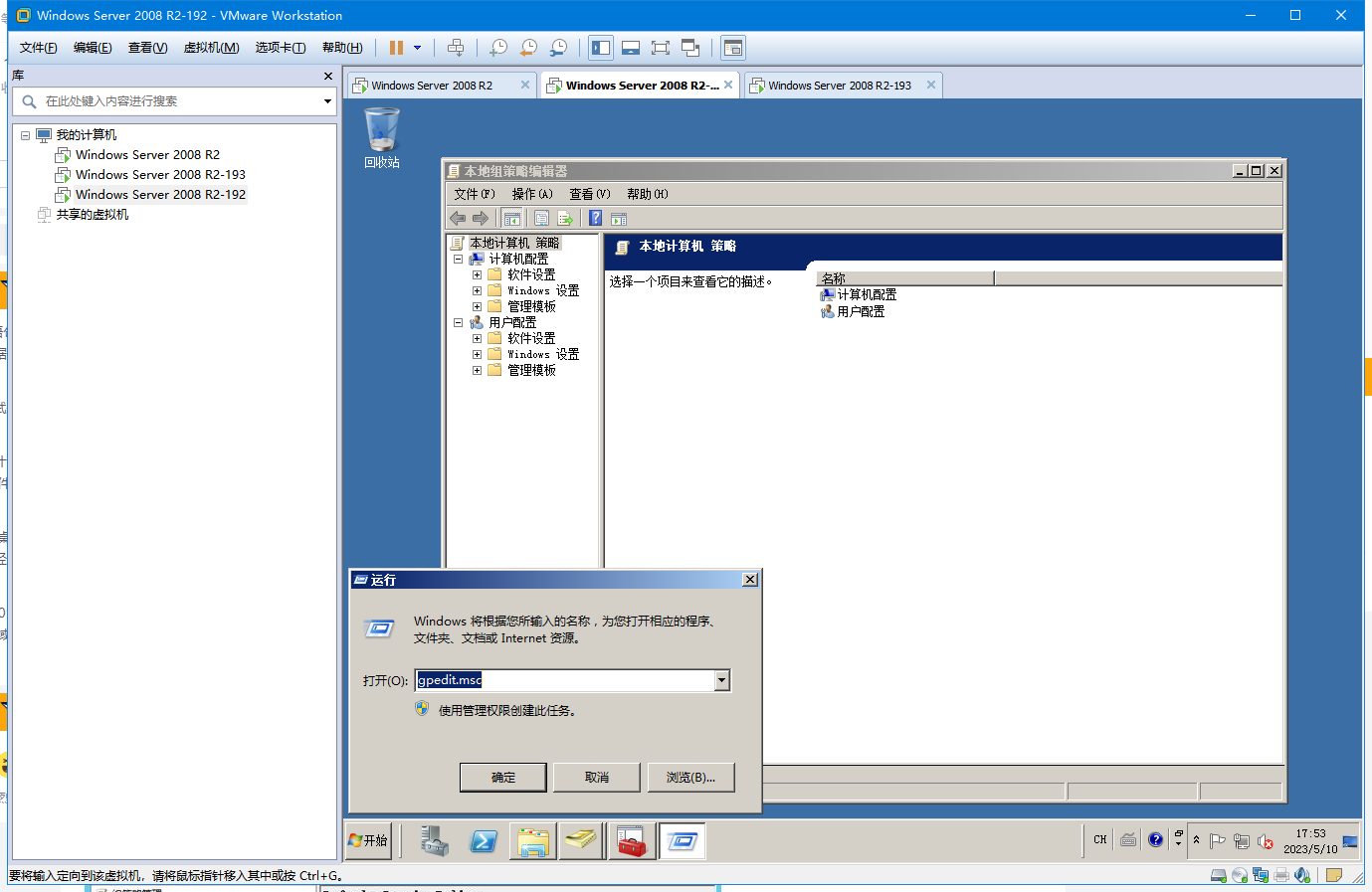Switch VMware to Unity mode

pyautogui.click(x=690, y=48)
